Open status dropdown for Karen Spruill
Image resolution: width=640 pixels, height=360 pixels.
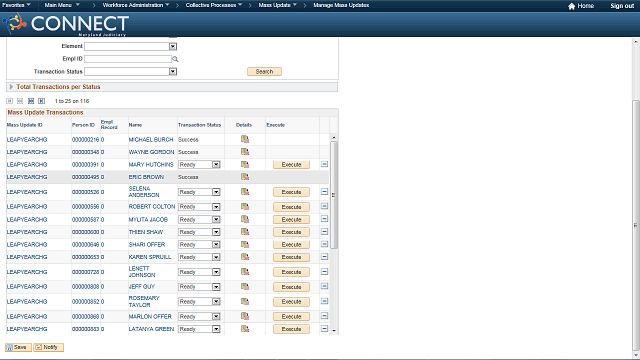(x=216, y=257)
